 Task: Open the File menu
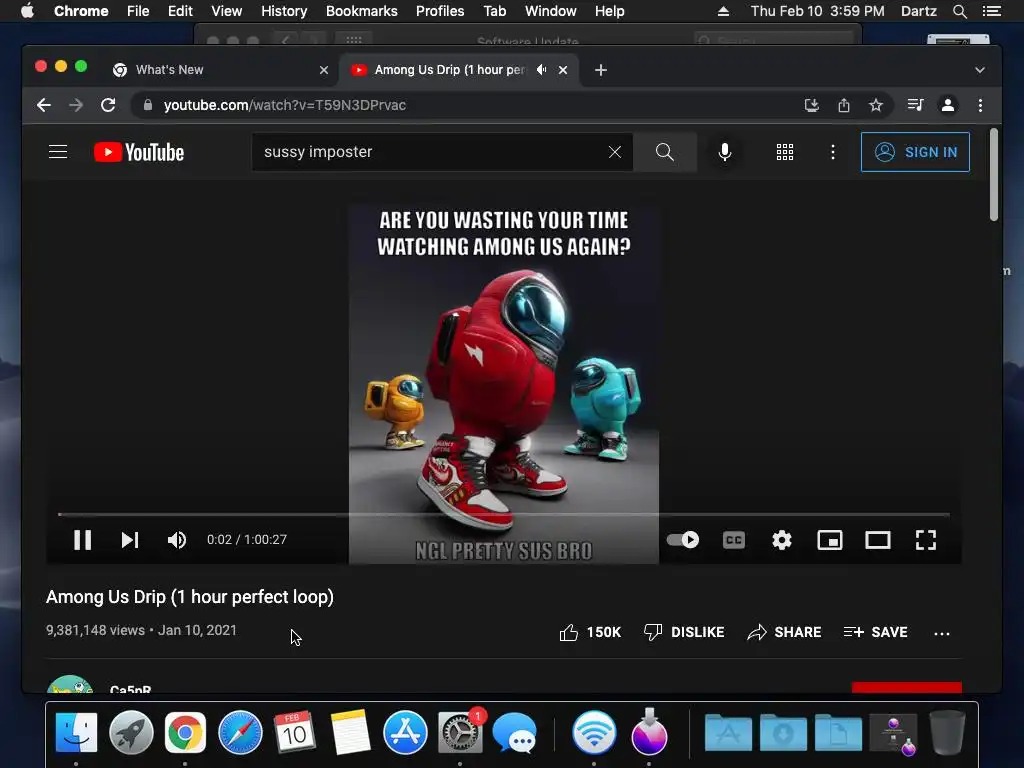138,11
